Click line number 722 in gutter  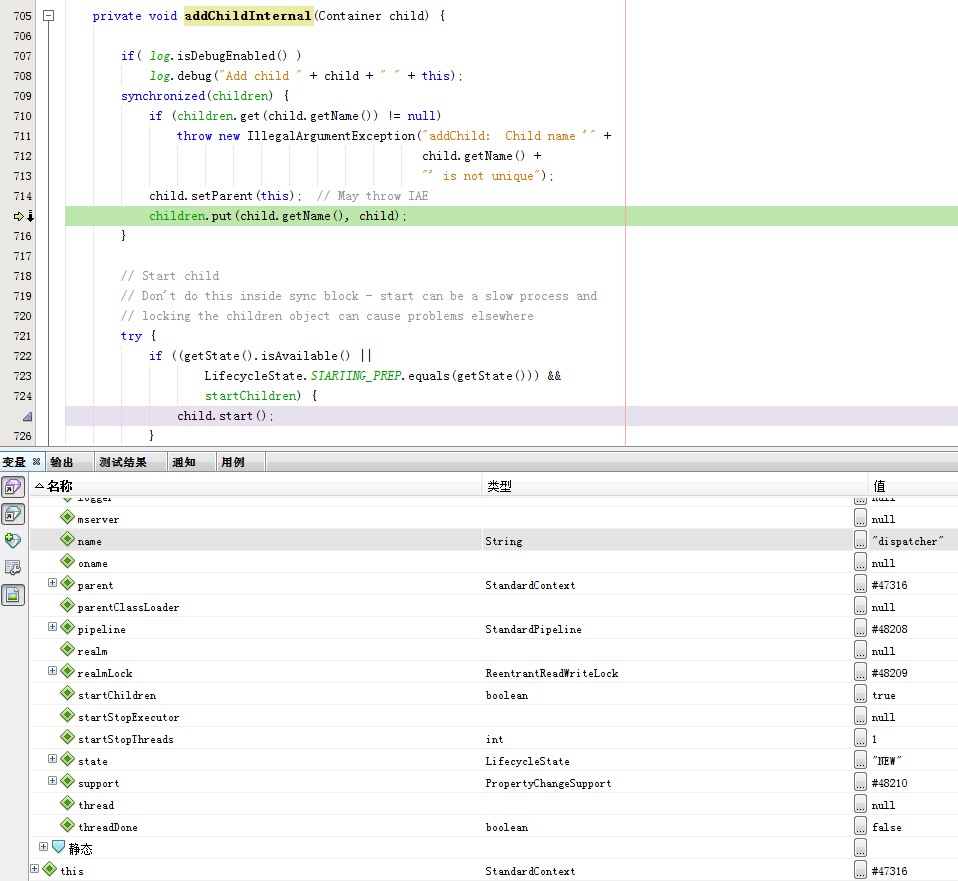pyautogui.click(x=23, y=356)
